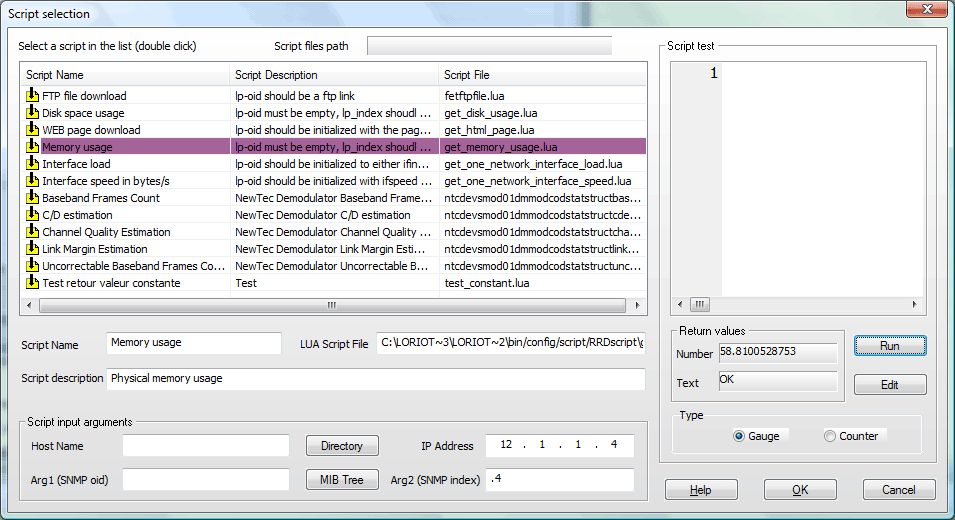The width and height of the screenshot is (955, 520).
Task: Close the Script selection window
Action: (x=926, y=9)
